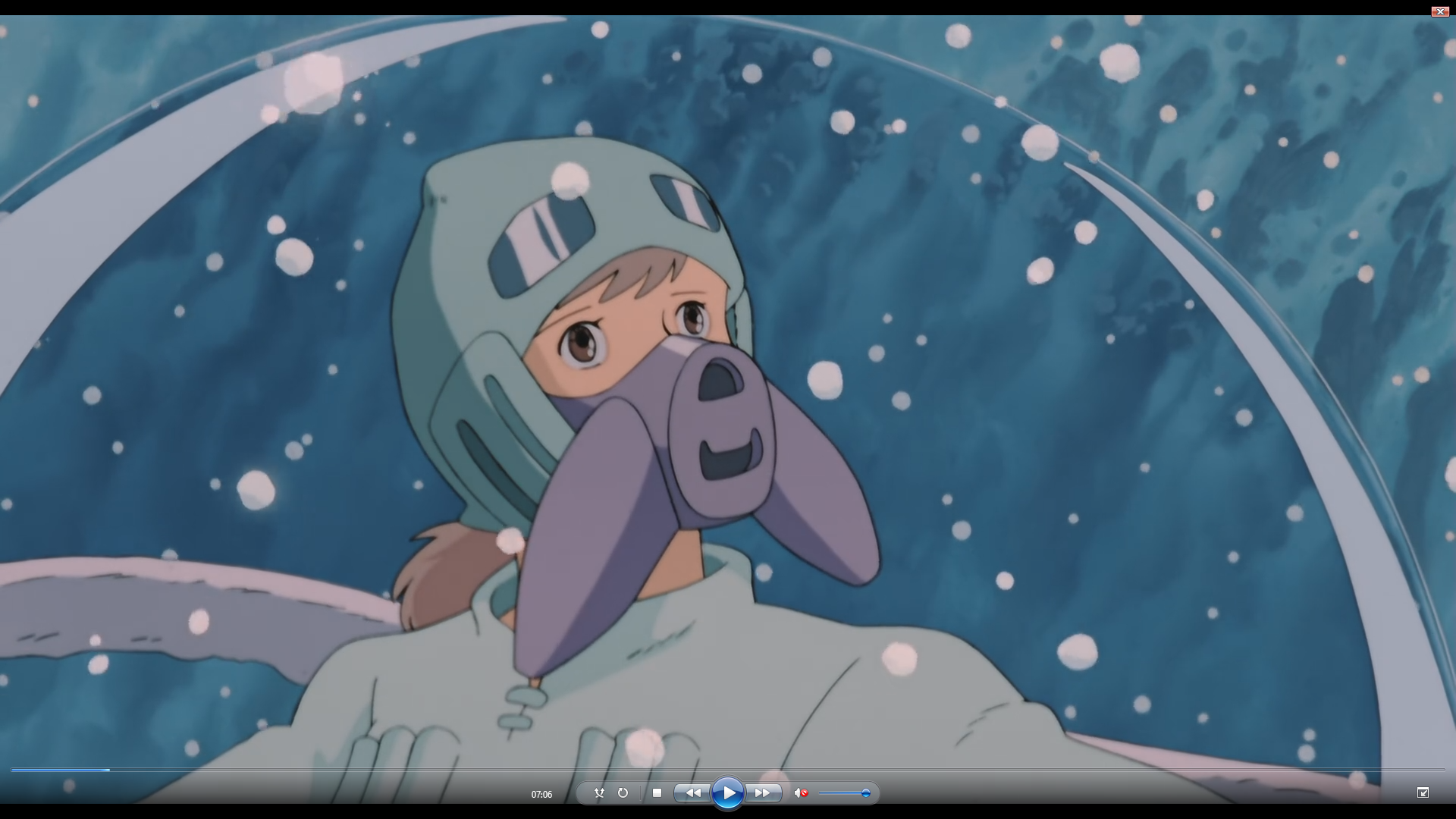The image size is (1456, 819).
Task: Click the crossed-arrows shuffle icon
Action: 600,792
